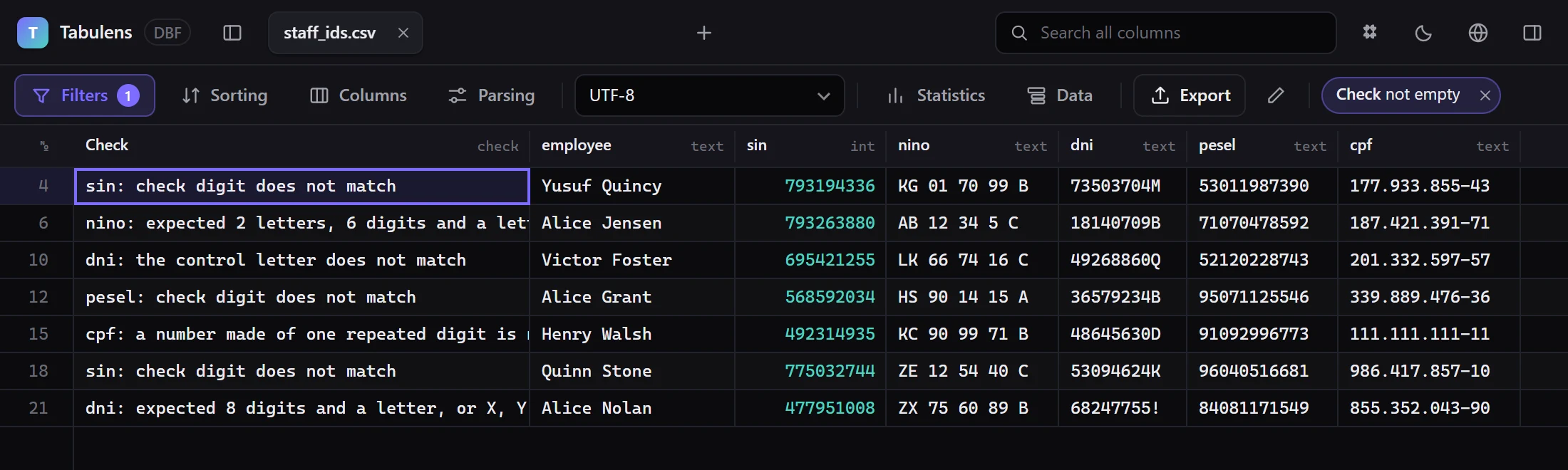
Task: Select the nino cell 'LK 66 74 16 C'
Action: pos(972,260)
